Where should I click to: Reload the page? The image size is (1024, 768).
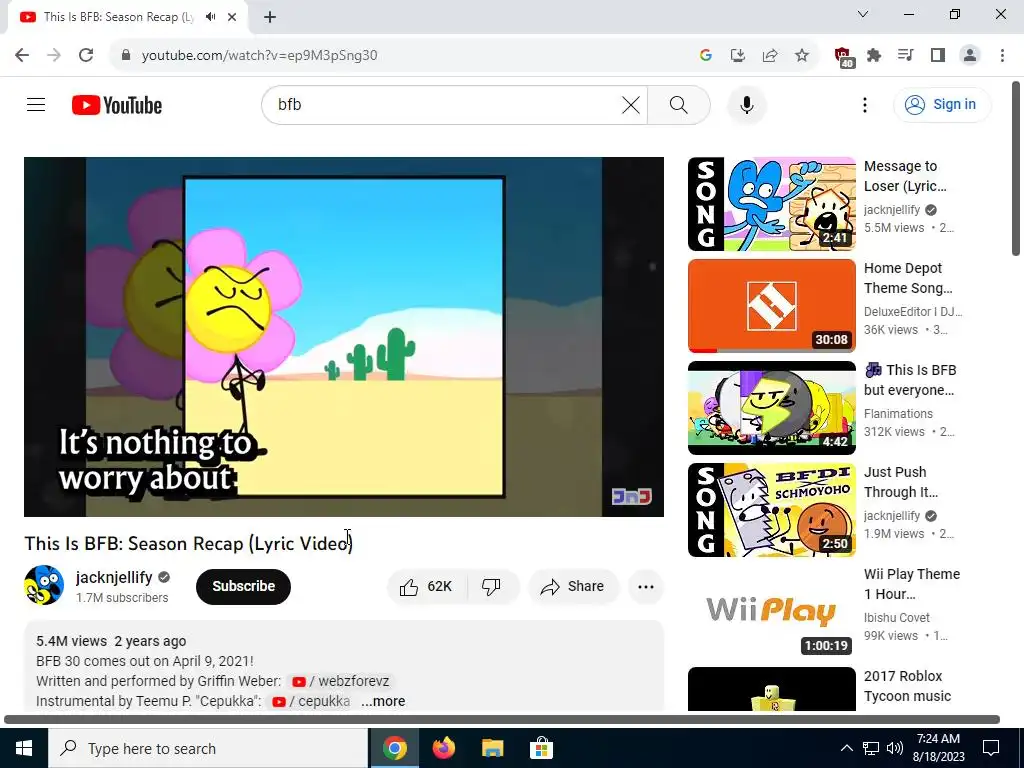86,55
